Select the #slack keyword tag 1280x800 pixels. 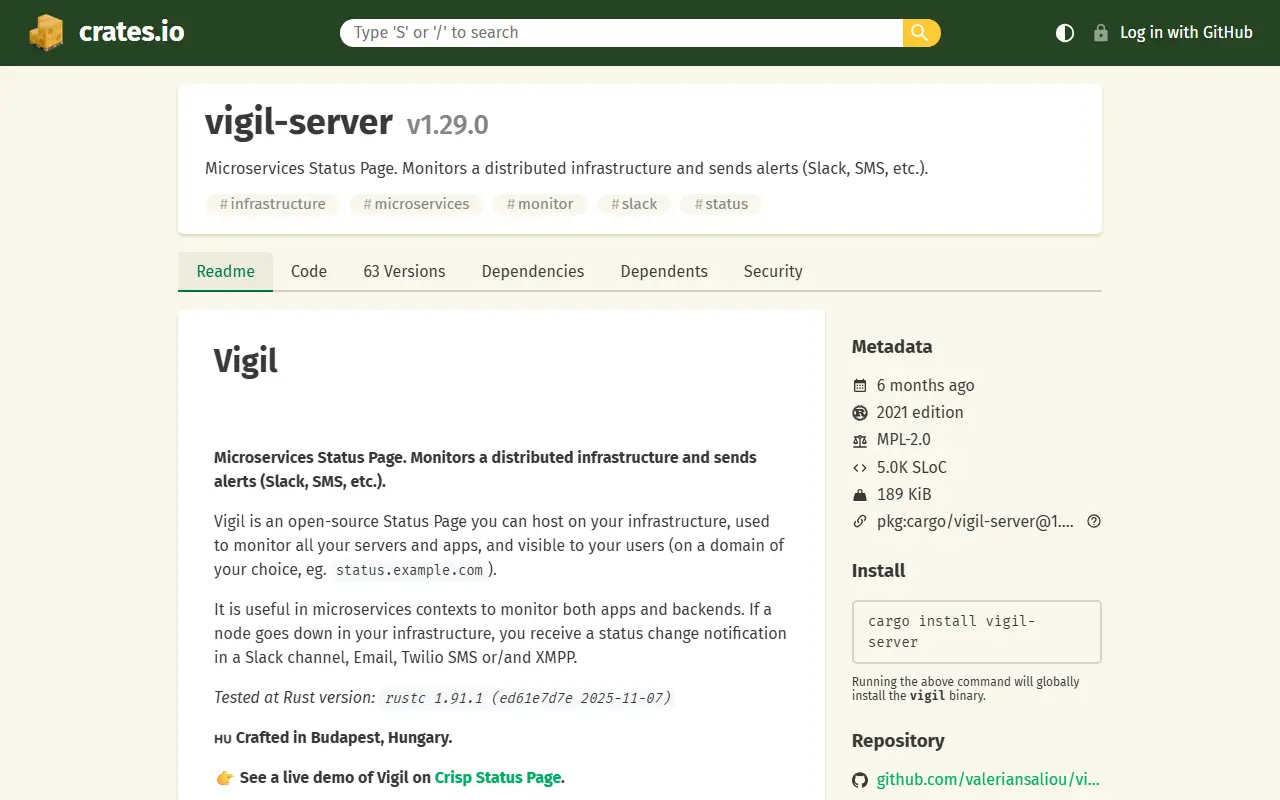(x=634, y=204)
